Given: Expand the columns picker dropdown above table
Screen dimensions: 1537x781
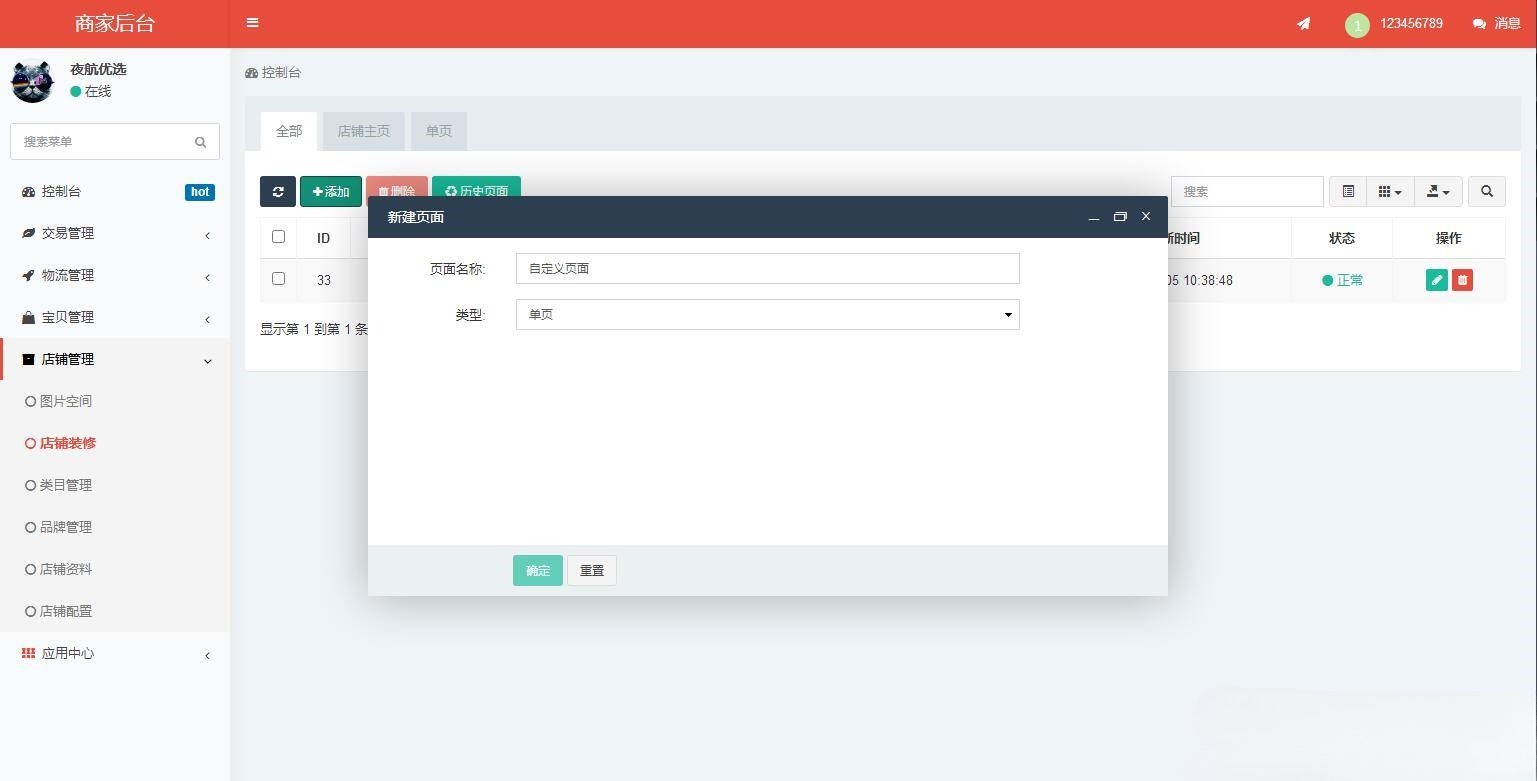Looking at the screenshot, I should point(1389,191).
